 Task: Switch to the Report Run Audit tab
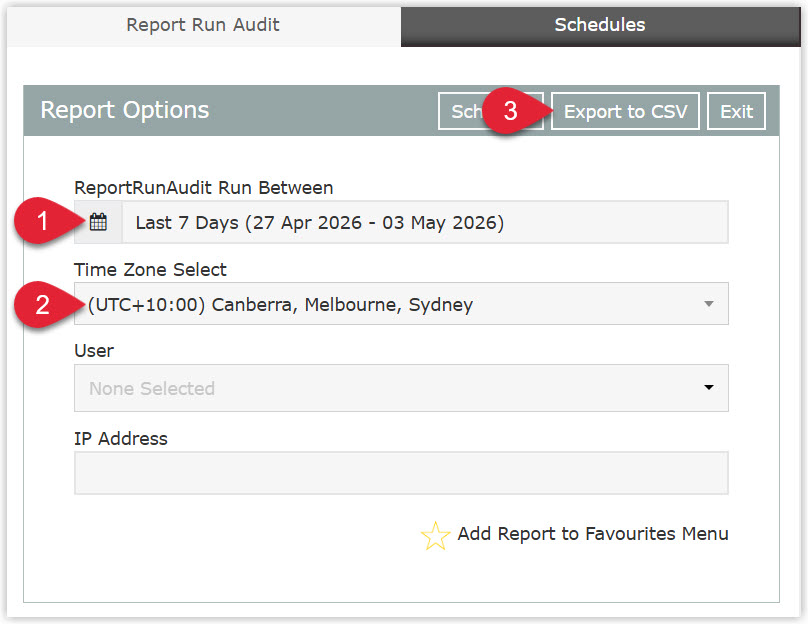point(203,25)
